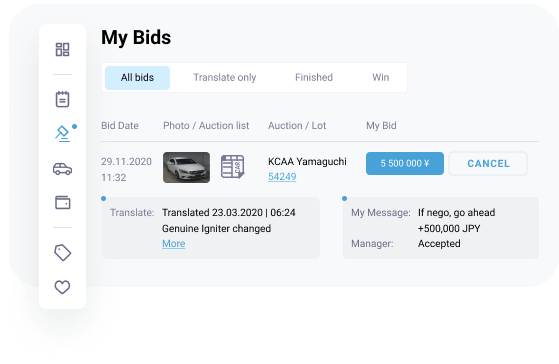The width and height of the screenshot is (559, 364).
Task: Open the car vehicles icon in sidebar
Action: [62, 169]
